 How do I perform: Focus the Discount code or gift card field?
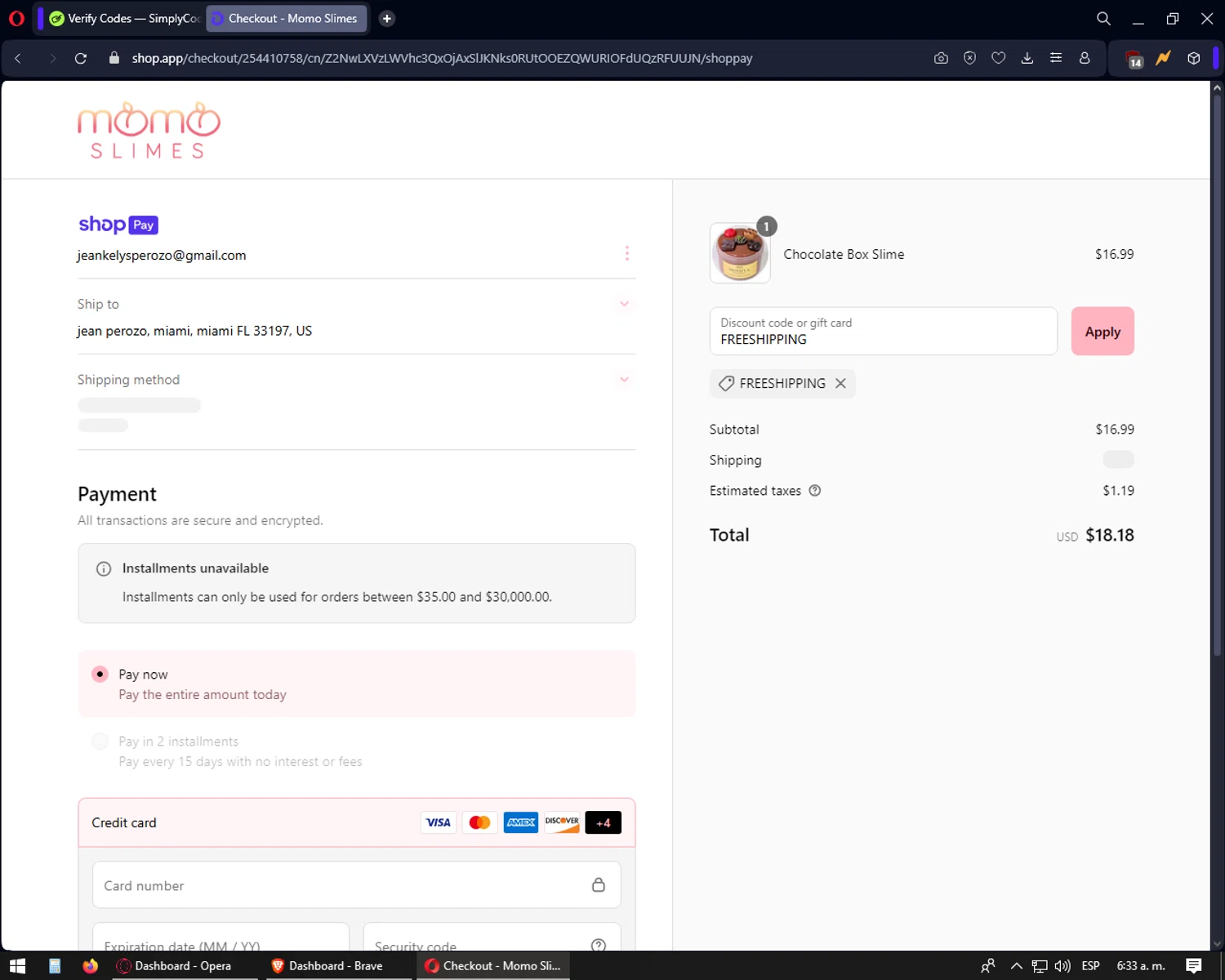[x=884, y=332]
